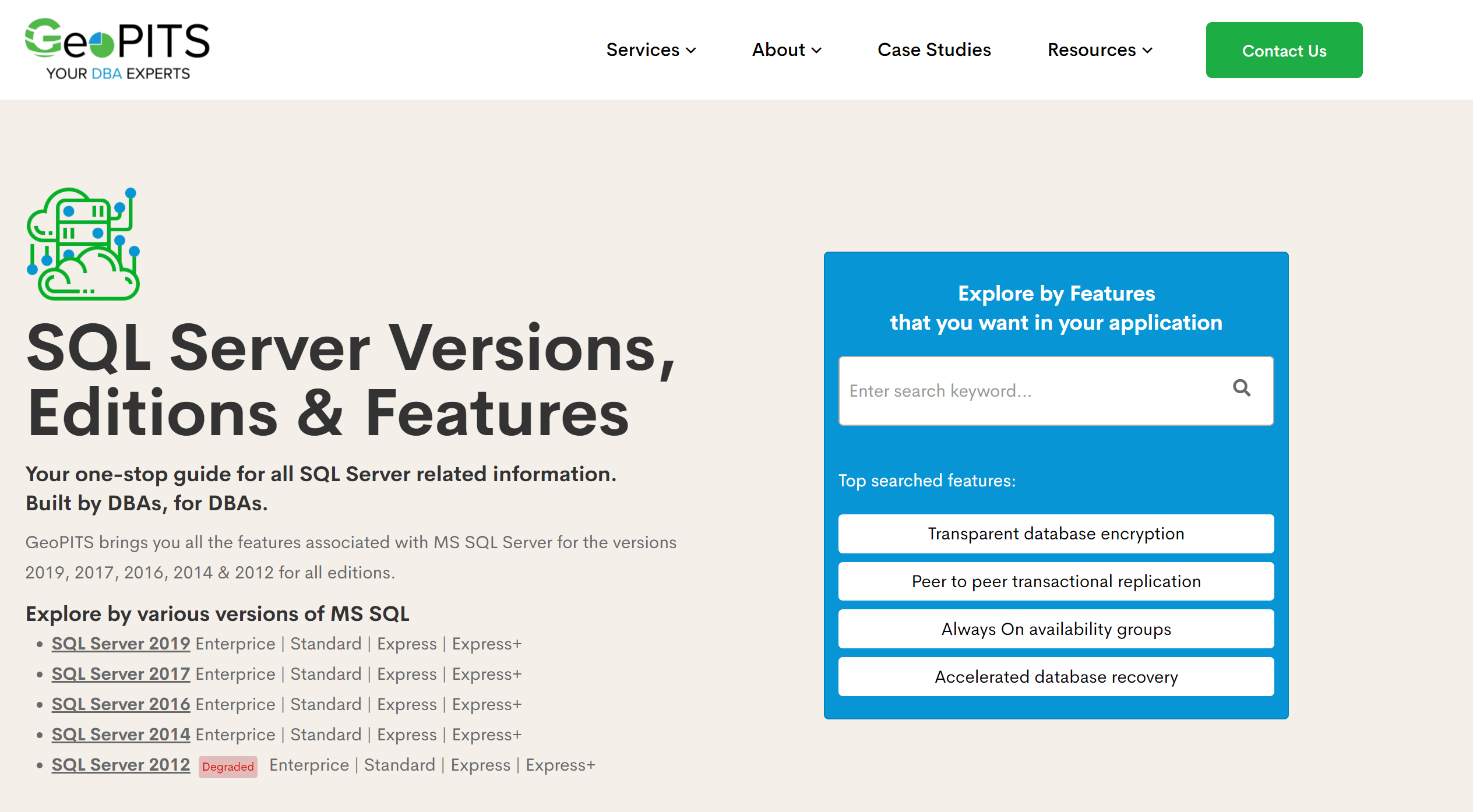
Task: Expand the Services dropdown menu
Action: pyautogui.click(x=650, y=50)
